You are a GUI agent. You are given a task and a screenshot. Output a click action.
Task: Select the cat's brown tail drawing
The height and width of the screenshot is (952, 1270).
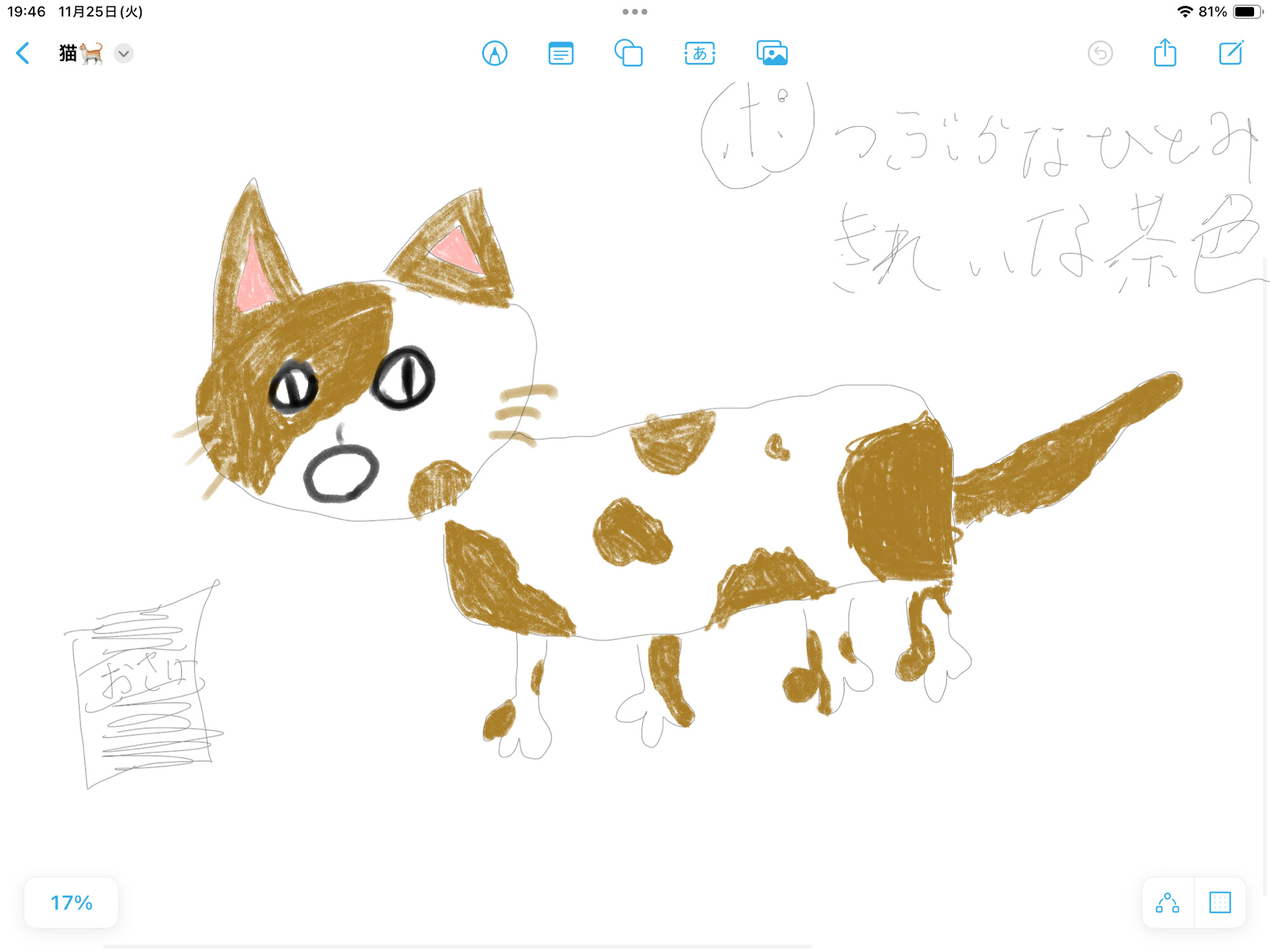click(1067, 451)
